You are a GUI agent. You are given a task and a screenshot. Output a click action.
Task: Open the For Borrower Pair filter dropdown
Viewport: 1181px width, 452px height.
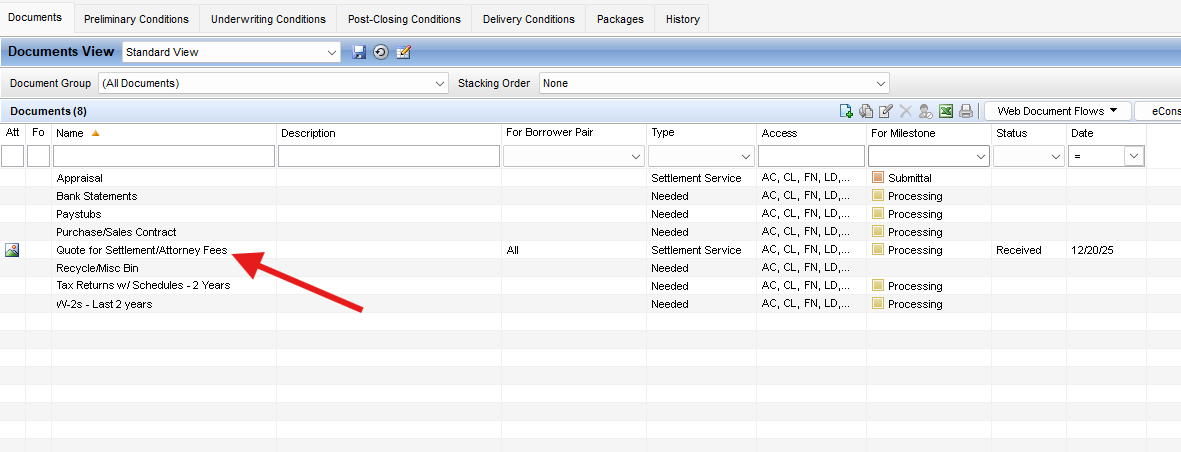[636, 156]
